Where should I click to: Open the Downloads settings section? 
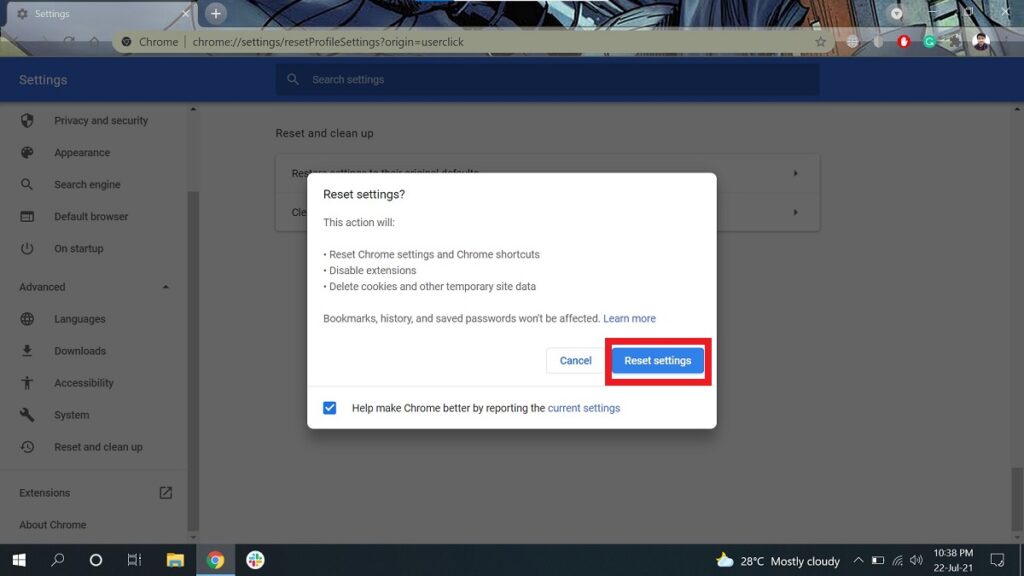pyautogui.click(x=28, y=350)
